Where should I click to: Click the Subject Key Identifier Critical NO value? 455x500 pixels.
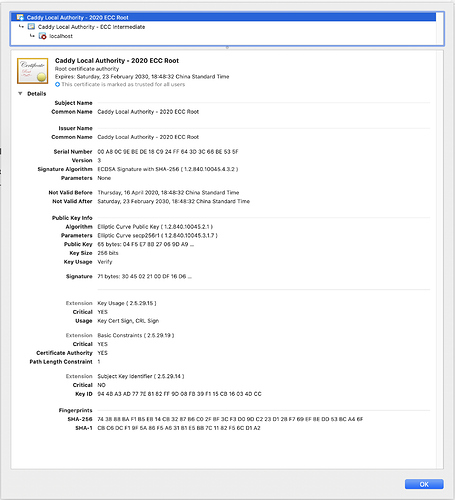[101, 385]
